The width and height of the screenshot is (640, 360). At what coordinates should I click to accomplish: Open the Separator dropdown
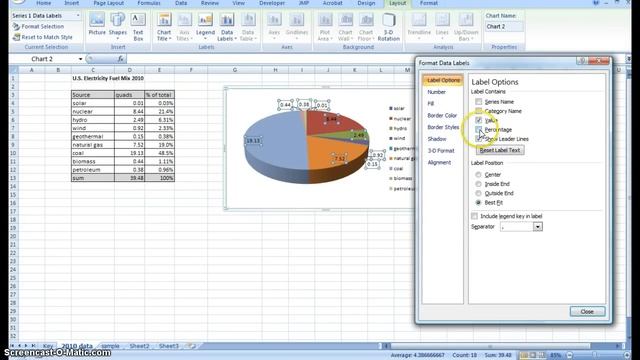tap(538, 227)
